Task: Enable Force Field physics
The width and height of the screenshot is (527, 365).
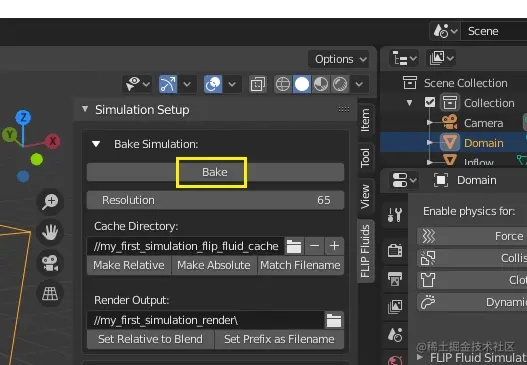Action: pyautogui.click(x=472, y=236)
